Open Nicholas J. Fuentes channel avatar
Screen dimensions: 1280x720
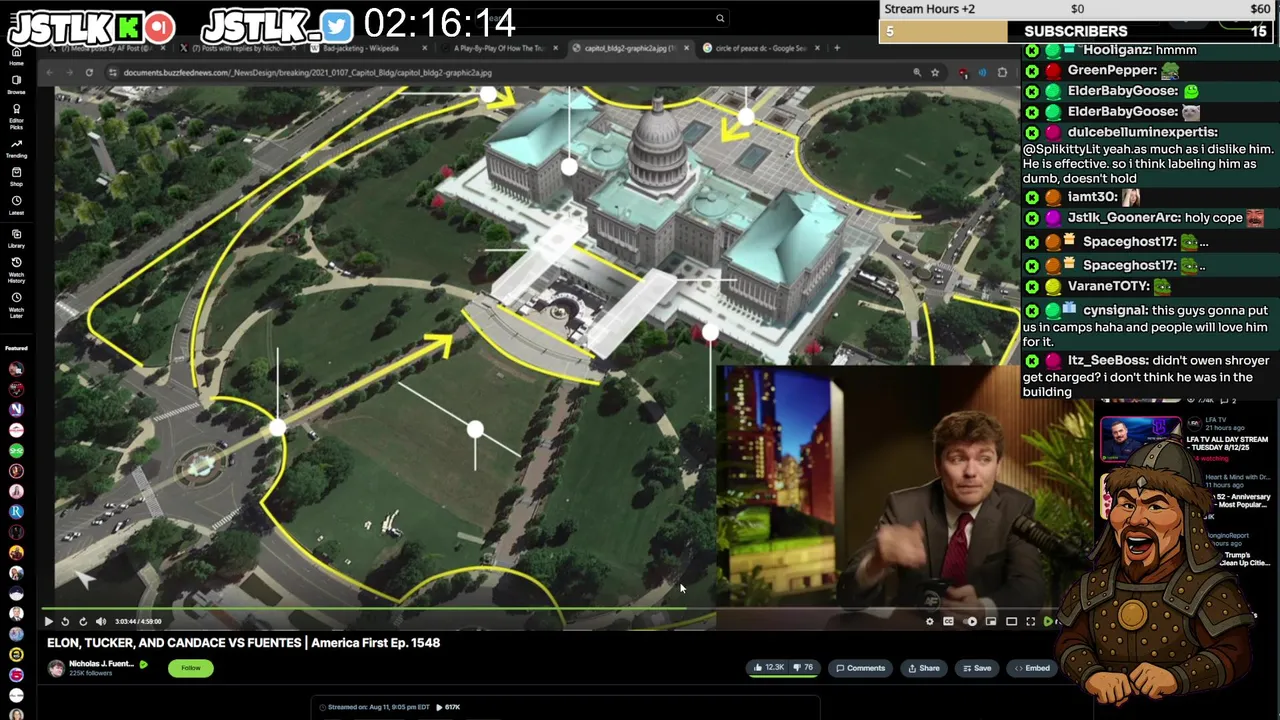(56, 668)
